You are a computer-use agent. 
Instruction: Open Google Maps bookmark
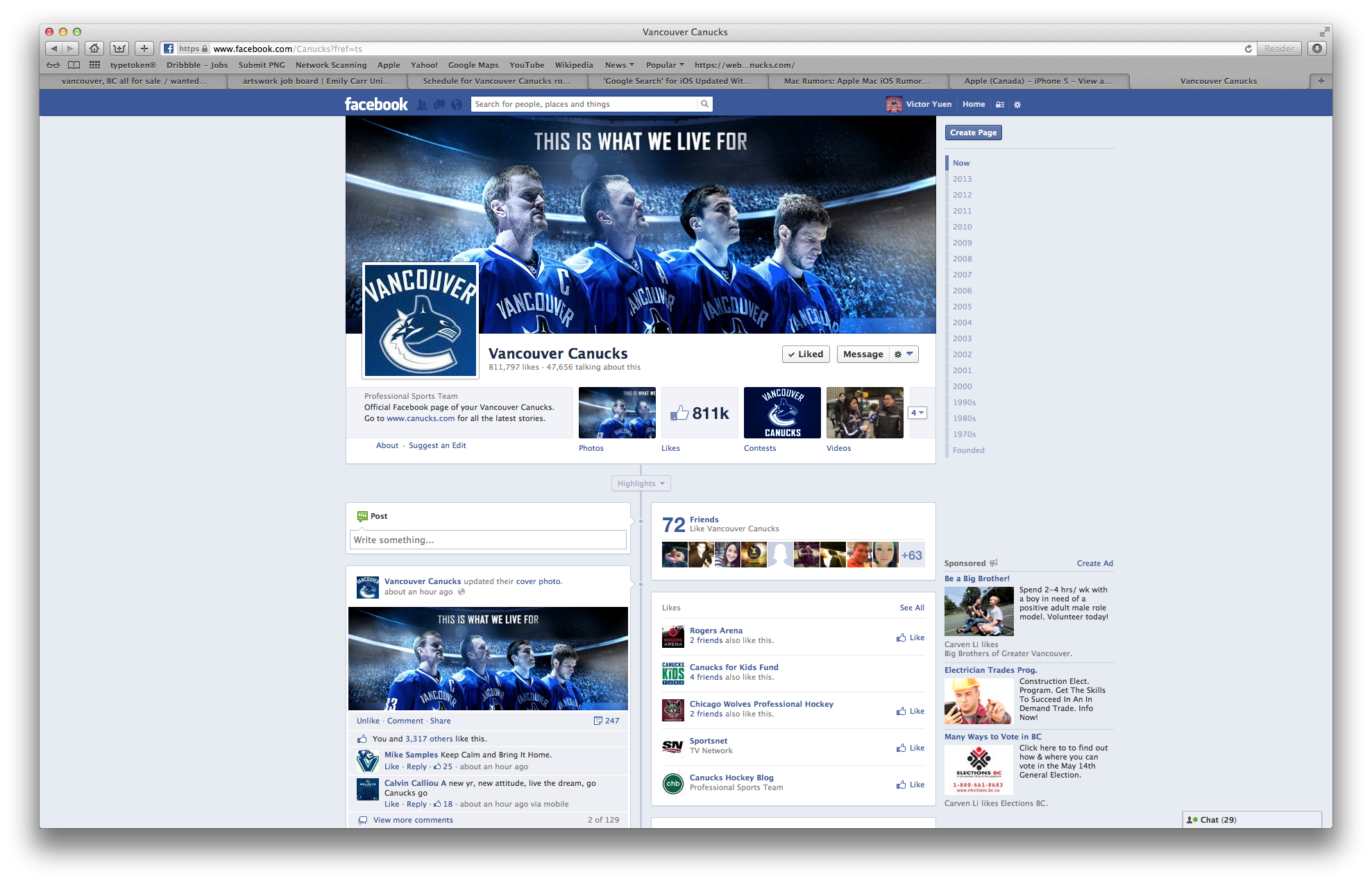pyautogui.click(x=473, y=65)
